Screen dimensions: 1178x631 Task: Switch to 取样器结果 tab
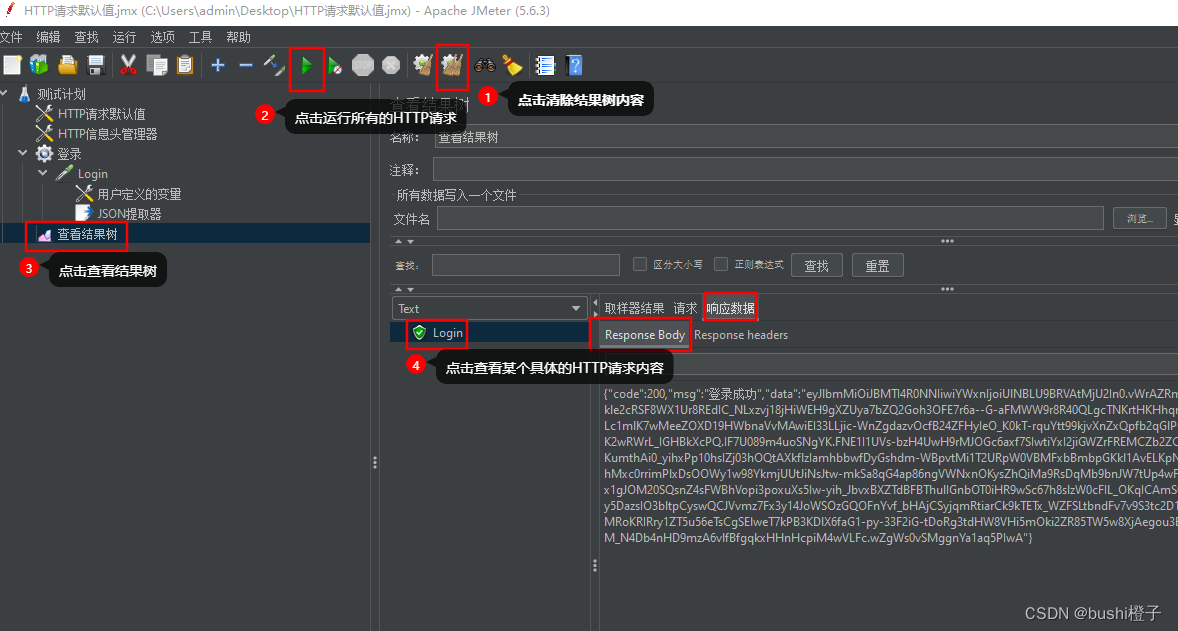pos(635,309)
